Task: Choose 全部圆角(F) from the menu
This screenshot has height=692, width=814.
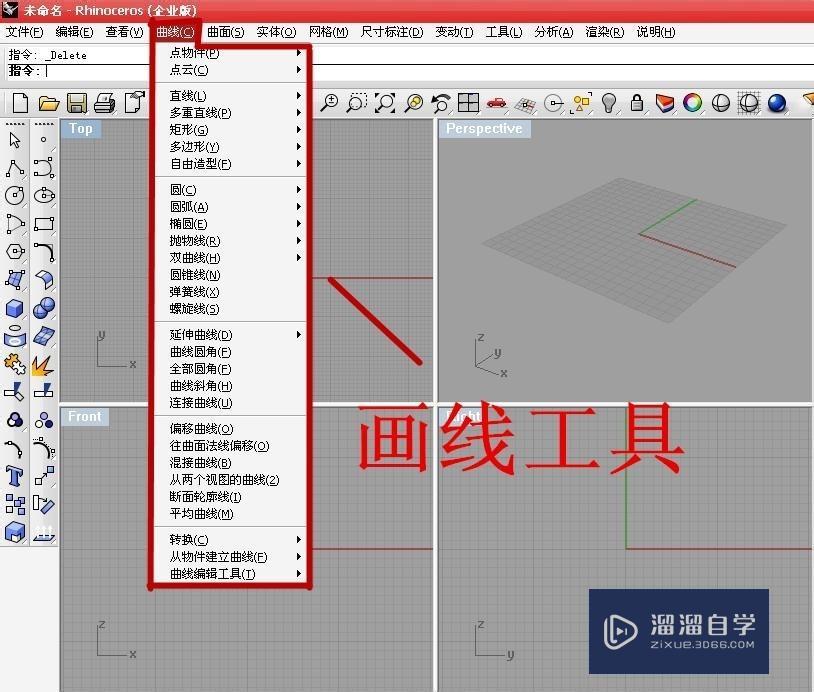Action: [x=230, y=369]
